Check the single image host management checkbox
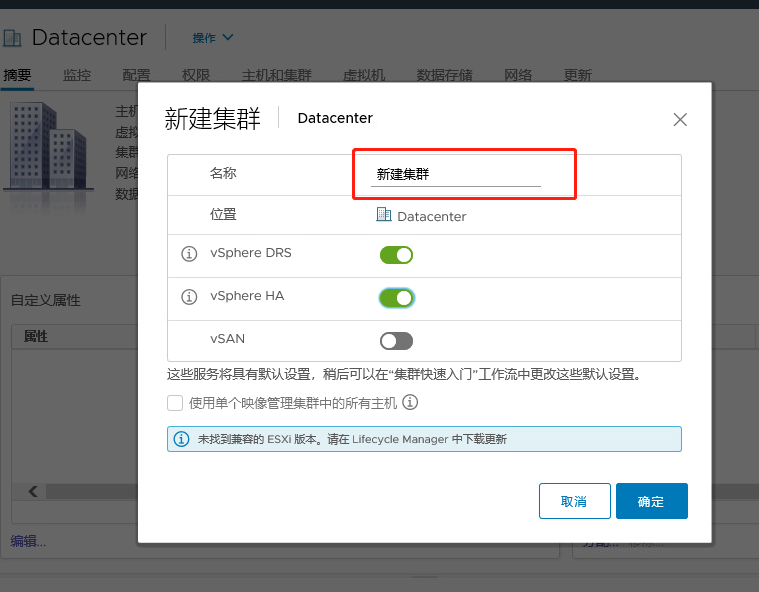This screenshot has width=759, height=592. [x=175, y=403]
